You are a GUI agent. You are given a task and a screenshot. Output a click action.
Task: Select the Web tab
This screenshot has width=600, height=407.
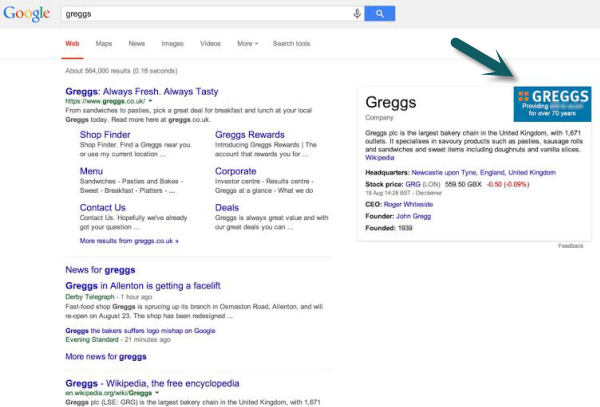72,44
